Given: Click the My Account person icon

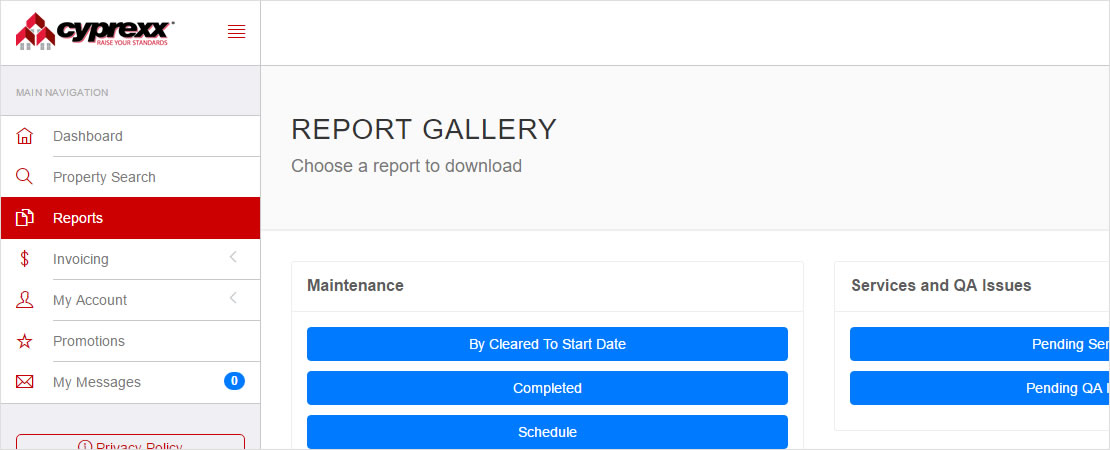Looking at the screenshot, I should point(25,300).
